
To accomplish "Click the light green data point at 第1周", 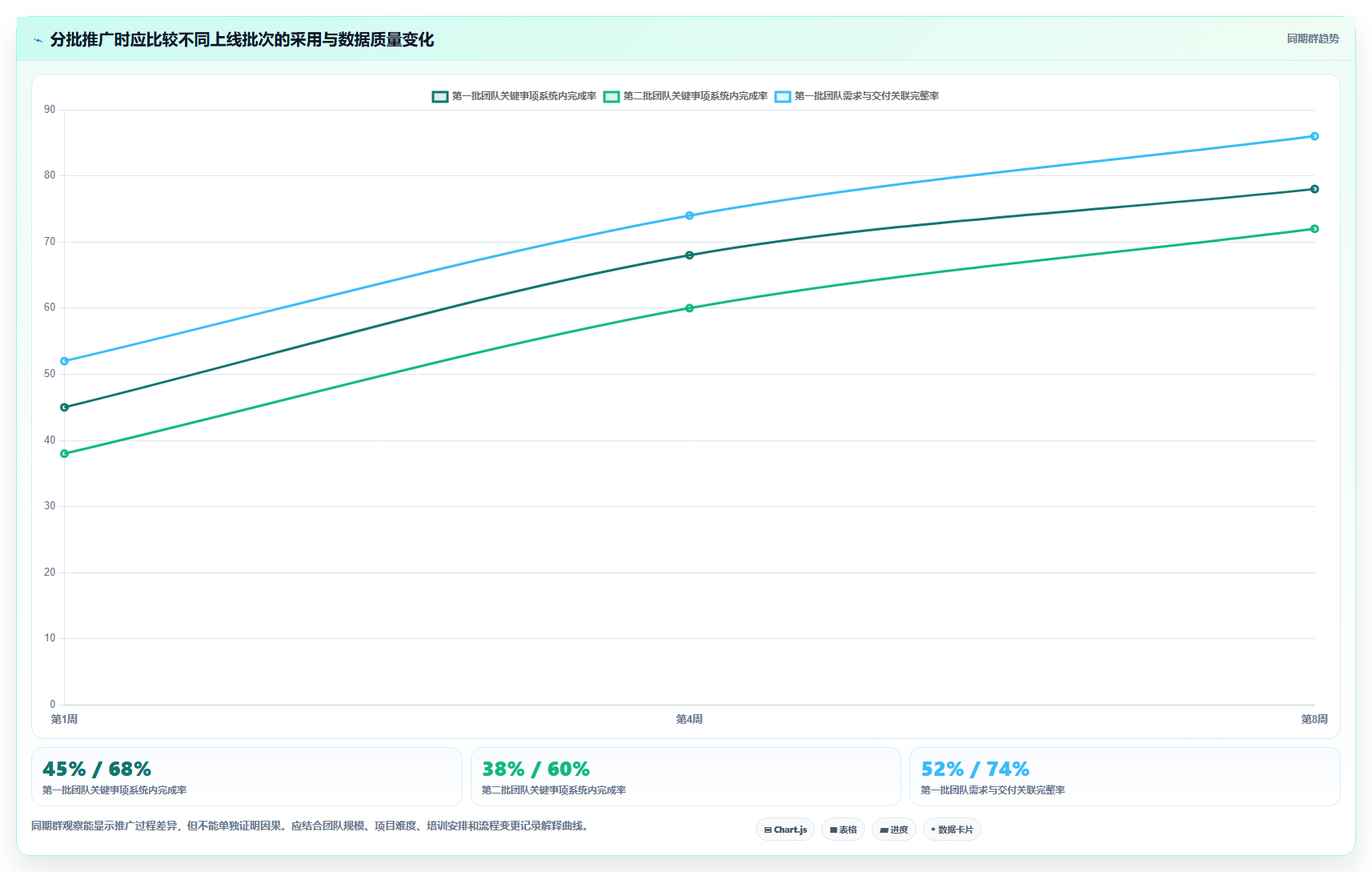I will pos(65,454).
